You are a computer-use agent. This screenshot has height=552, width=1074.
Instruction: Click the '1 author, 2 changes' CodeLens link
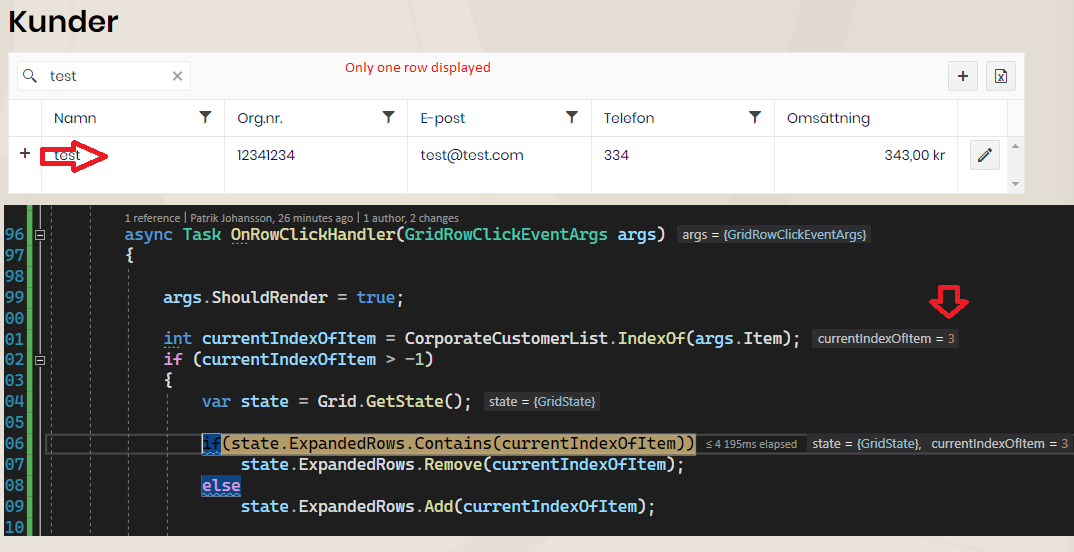(x=410, y=217)
